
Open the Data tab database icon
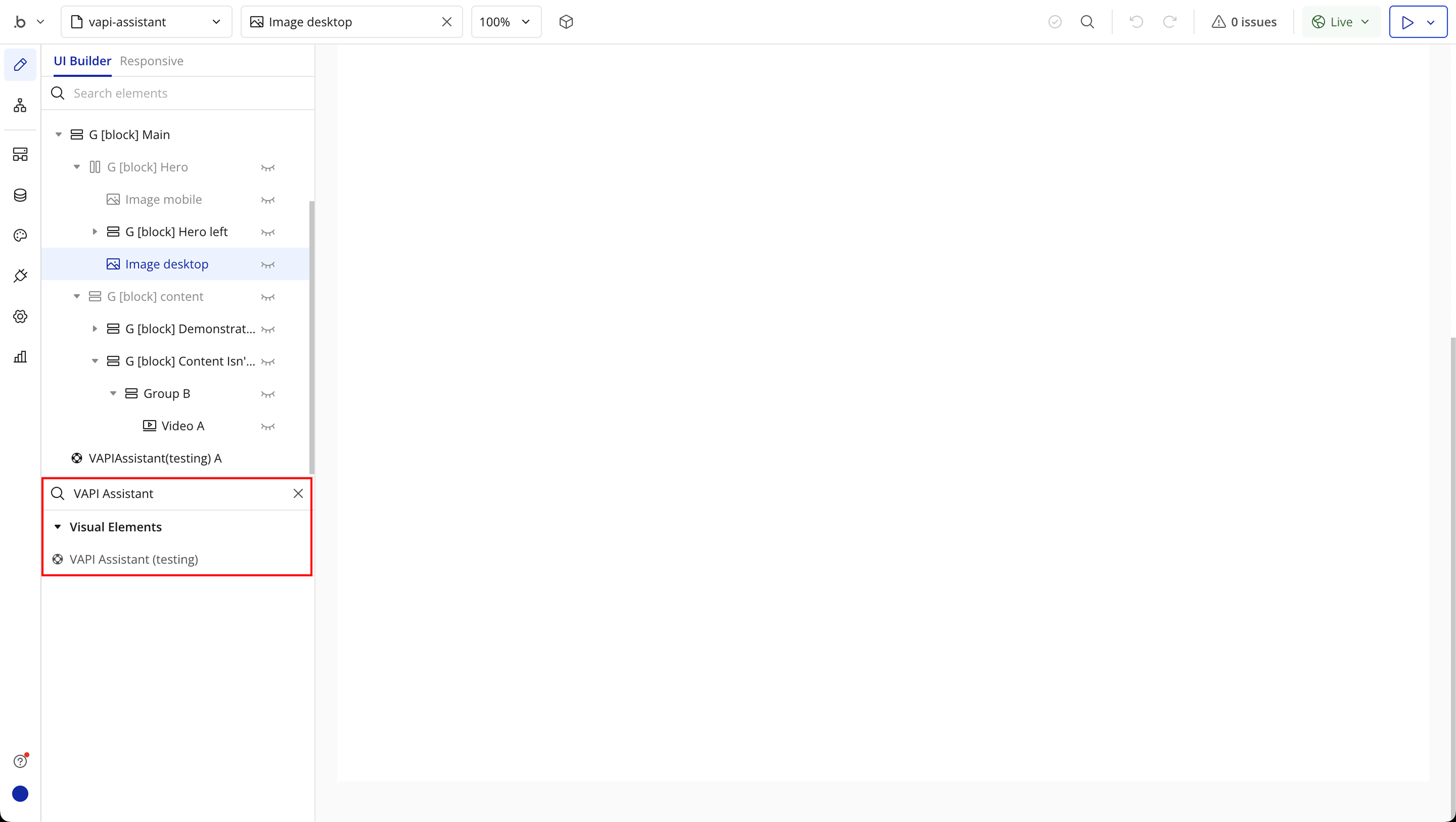pos(20,195)
